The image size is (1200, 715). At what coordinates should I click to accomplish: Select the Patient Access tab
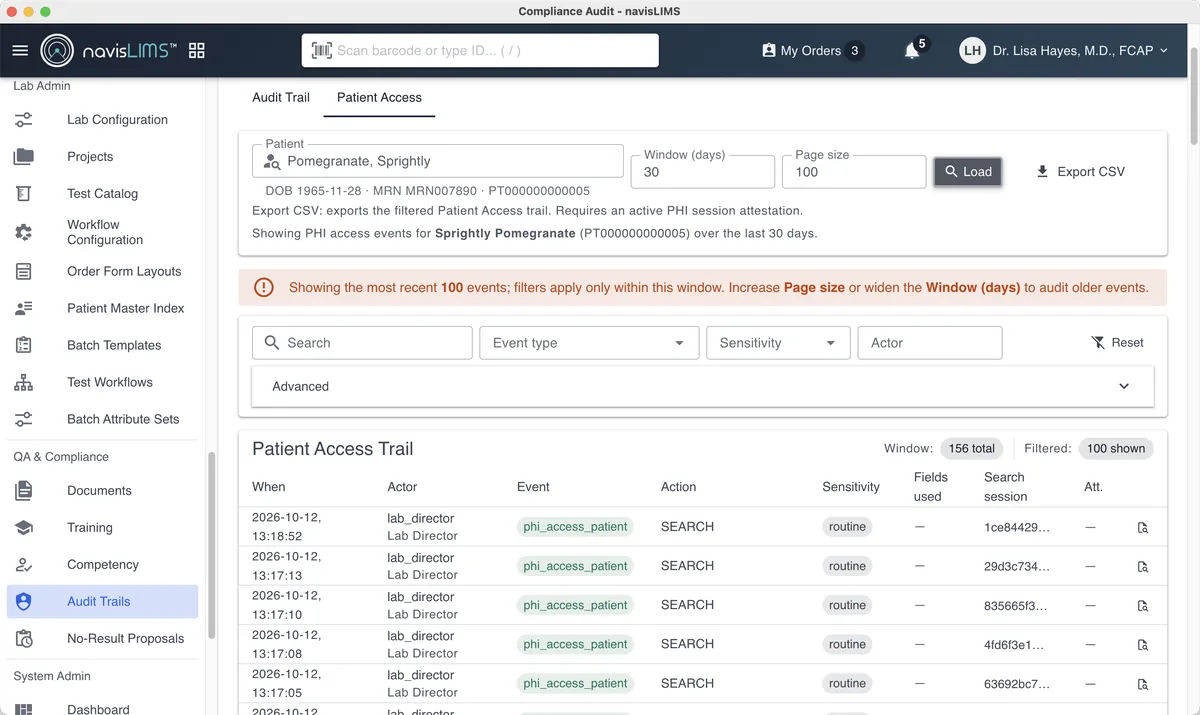(379, 97)
